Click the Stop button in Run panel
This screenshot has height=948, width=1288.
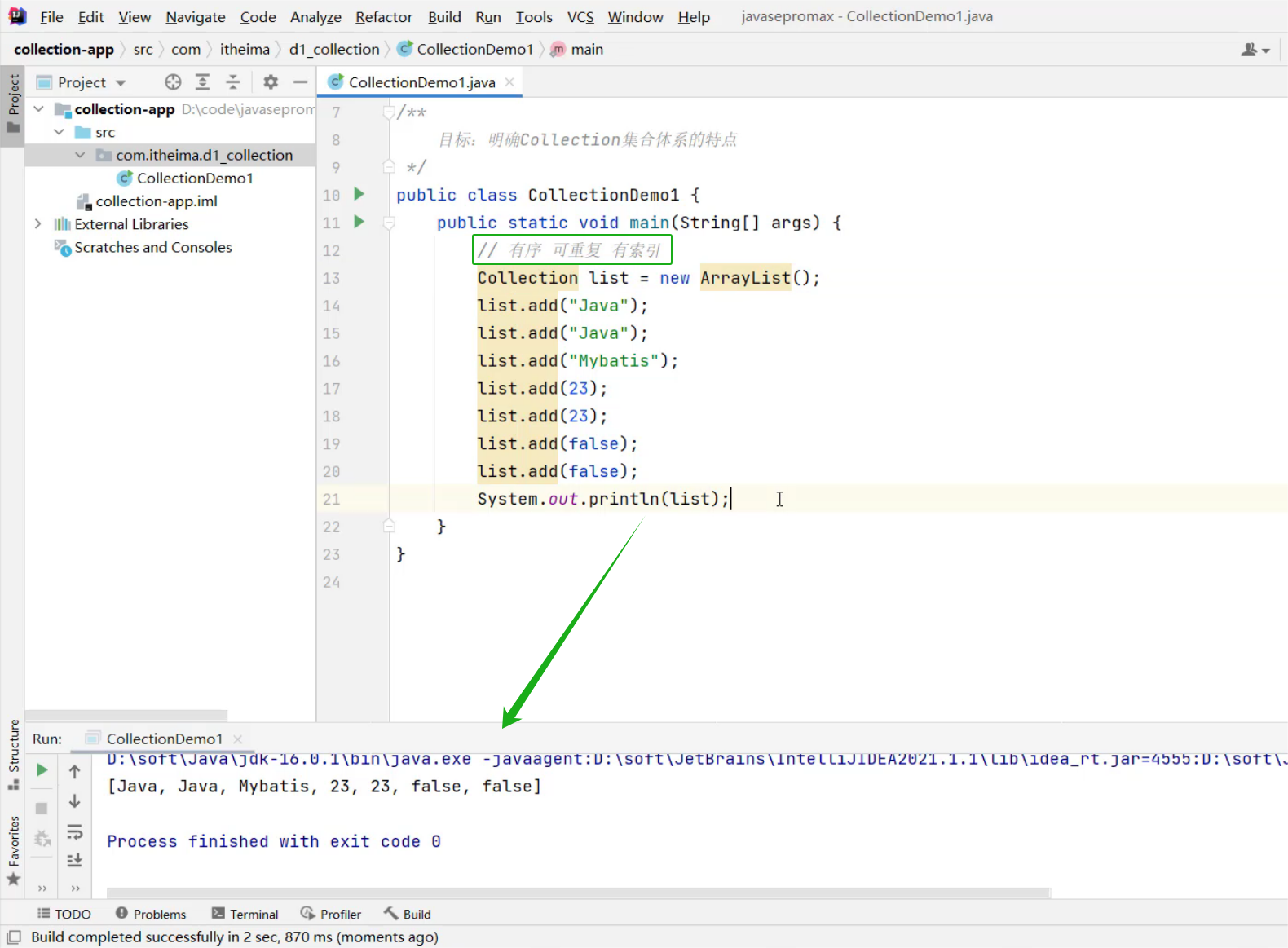pyautogui.click(x=42, y=808)
